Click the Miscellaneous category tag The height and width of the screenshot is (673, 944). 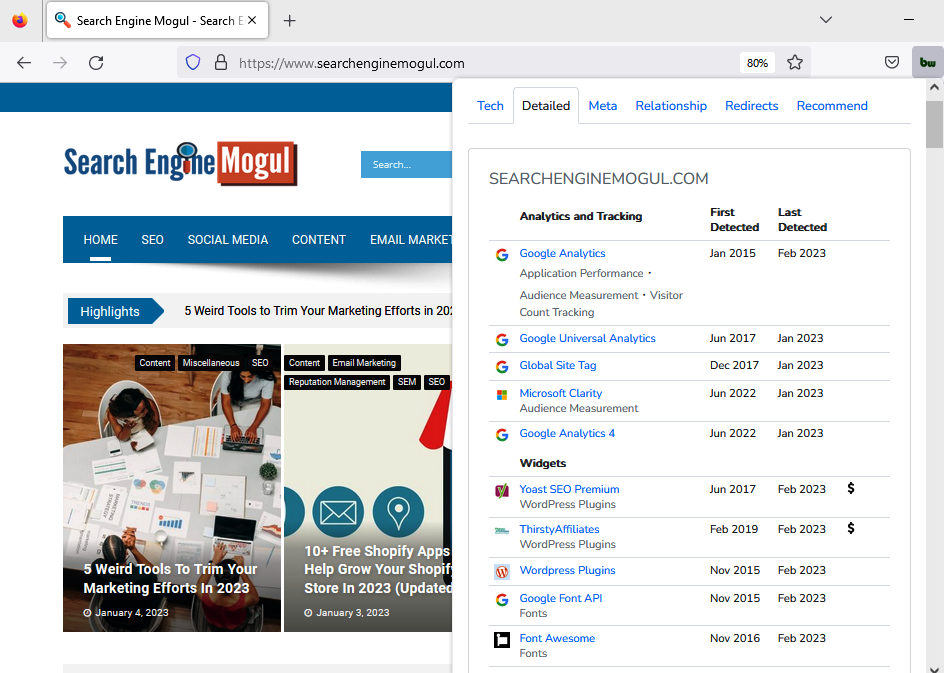point(211,363)
